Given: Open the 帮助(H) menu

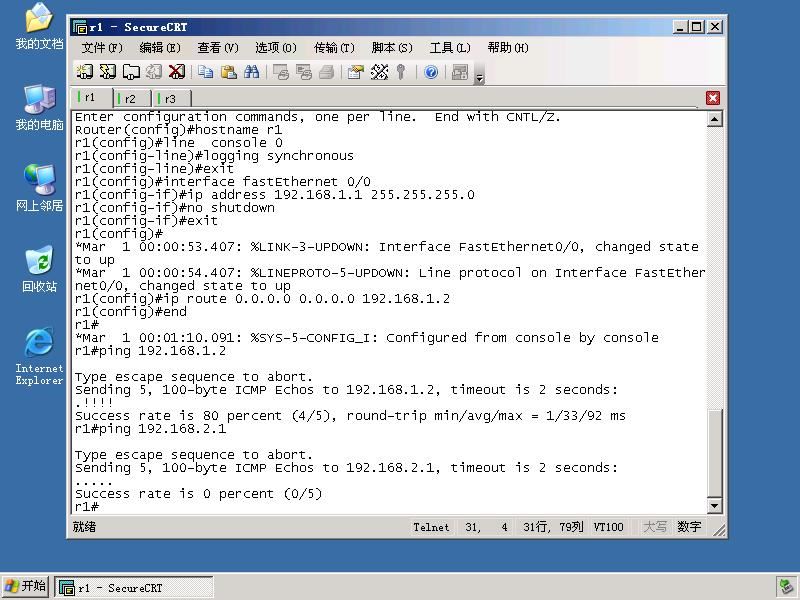Looking at the screenshot, I should [x=508, y=48].
